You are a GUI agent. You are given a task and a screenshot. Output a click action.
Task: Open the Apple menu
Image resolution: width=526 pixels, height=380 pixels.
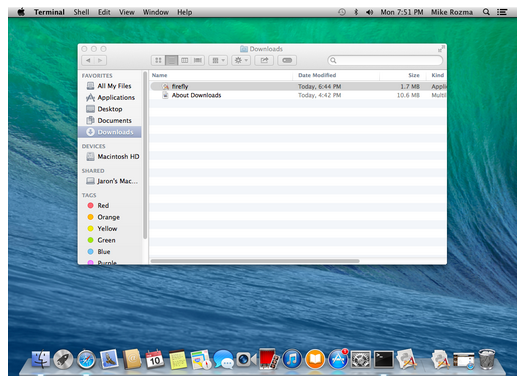(x=21, y=12)
